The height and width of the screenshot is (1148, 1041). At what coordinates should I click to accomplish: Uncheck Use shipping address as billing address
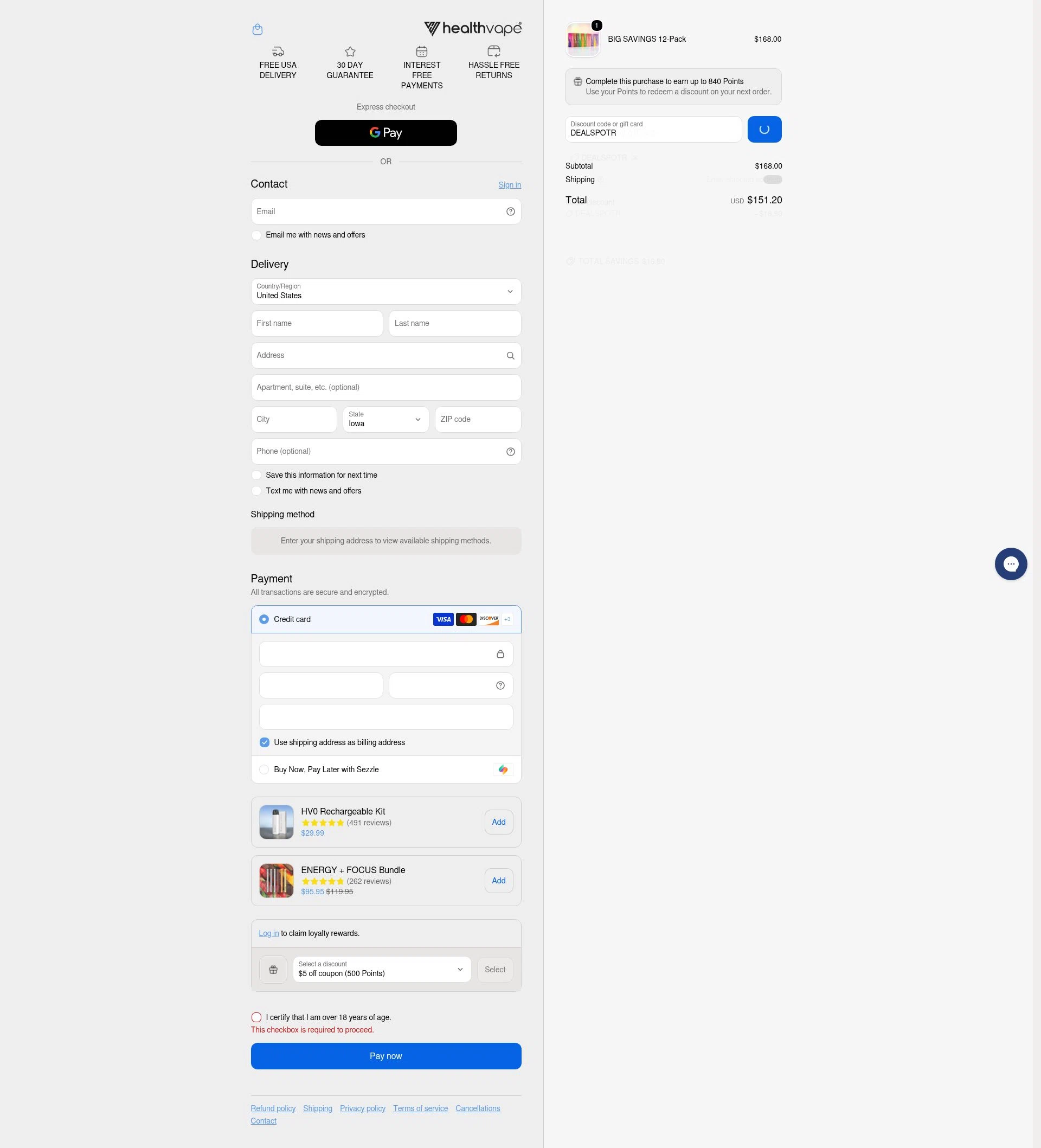point(264,742)
